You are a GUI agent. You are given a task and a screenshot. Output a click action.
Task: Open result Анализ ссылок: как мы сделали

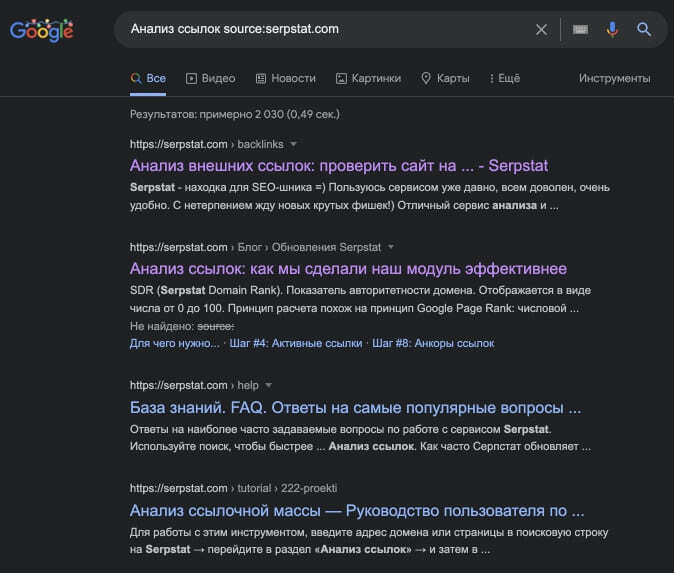(348, 269)
